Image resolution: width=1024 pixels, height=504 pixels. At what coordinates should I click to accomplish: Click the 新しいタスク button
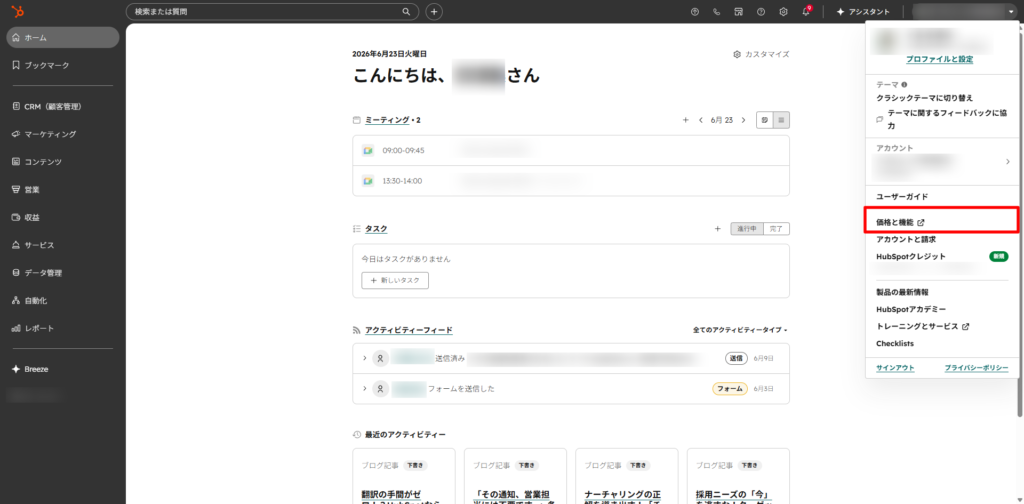coord(395,280)
